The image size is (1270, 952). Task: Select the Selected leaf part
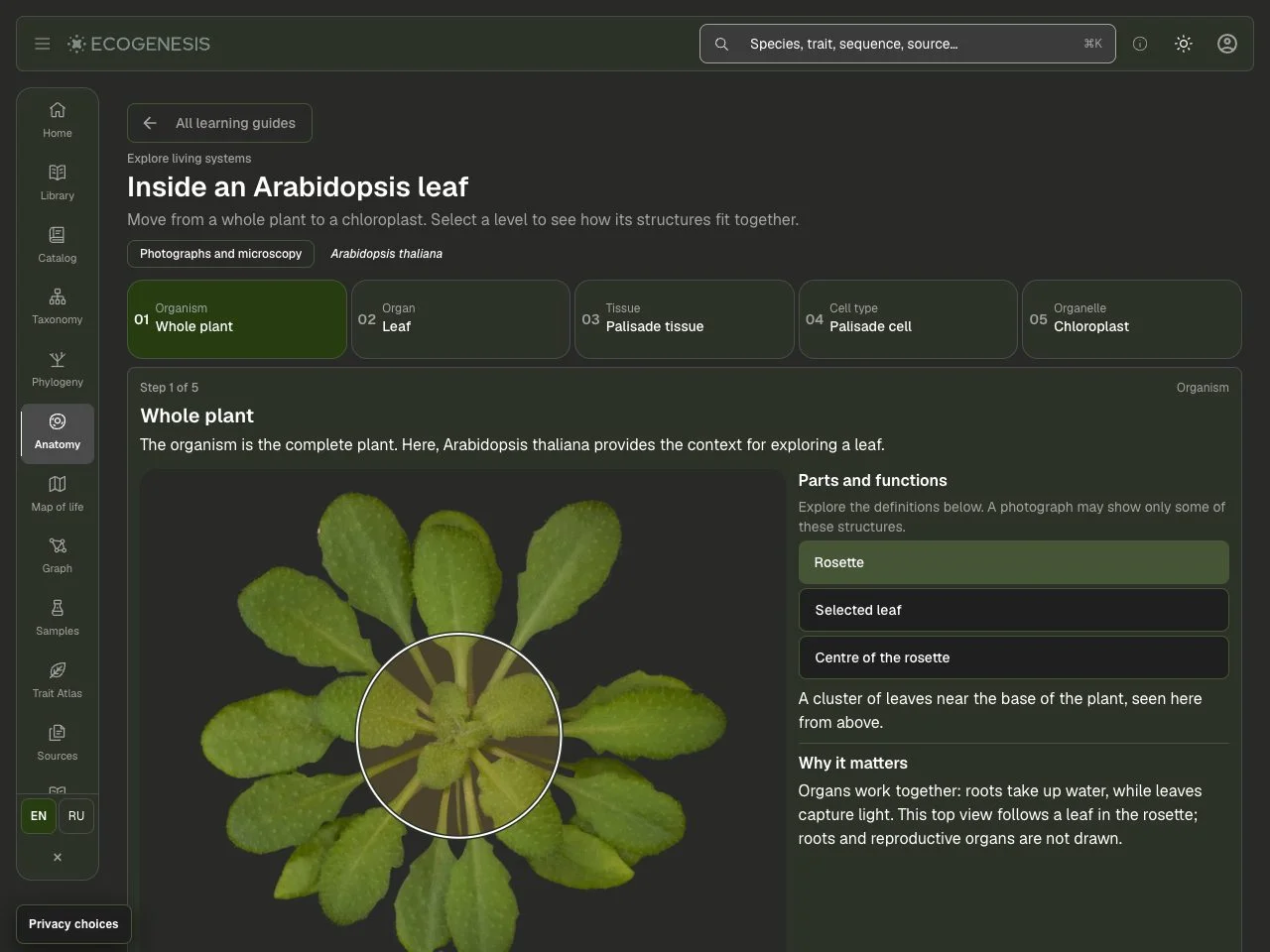(1014, 610)
